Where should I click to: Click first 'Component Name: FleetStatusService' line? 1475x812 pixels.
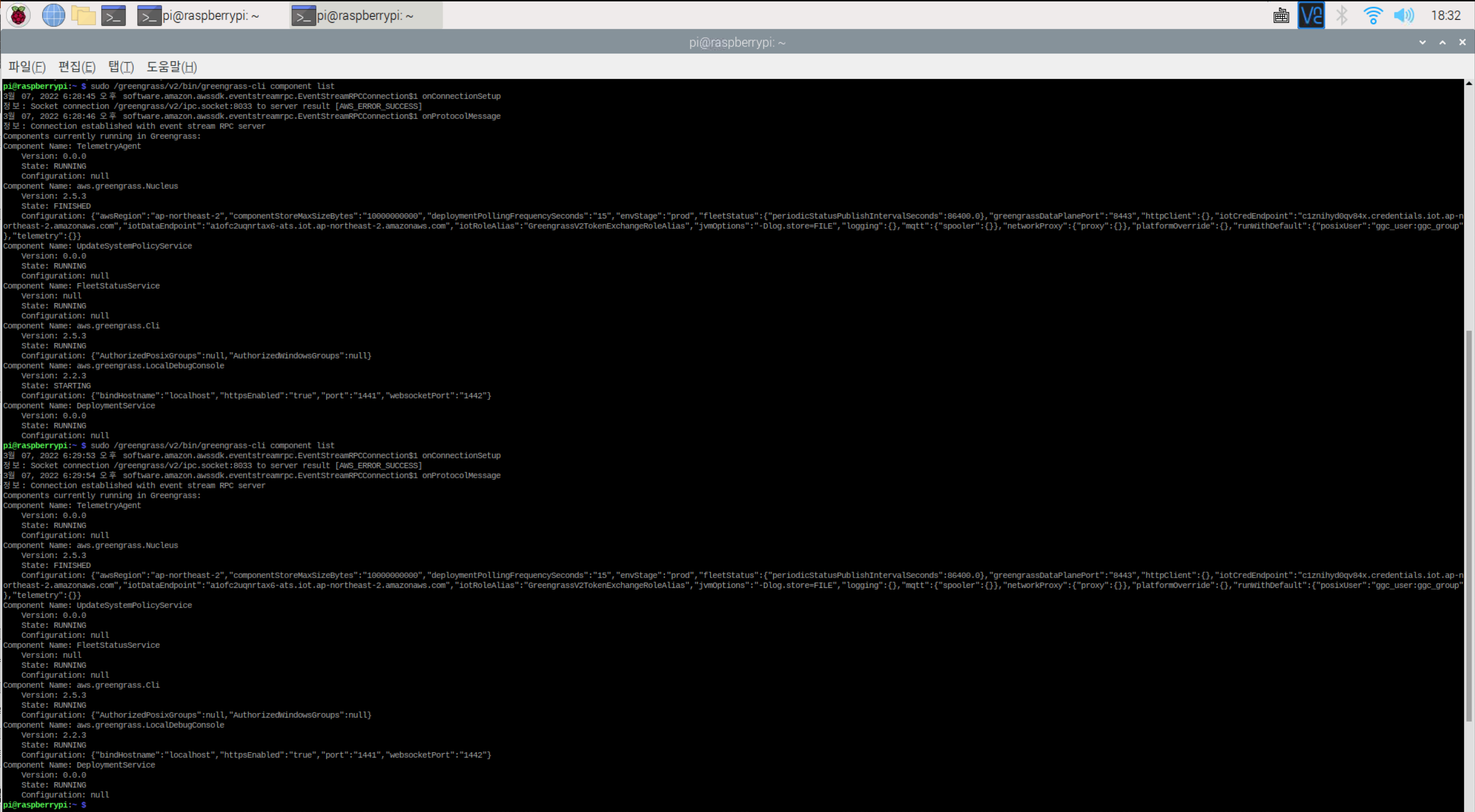[81, 286]
